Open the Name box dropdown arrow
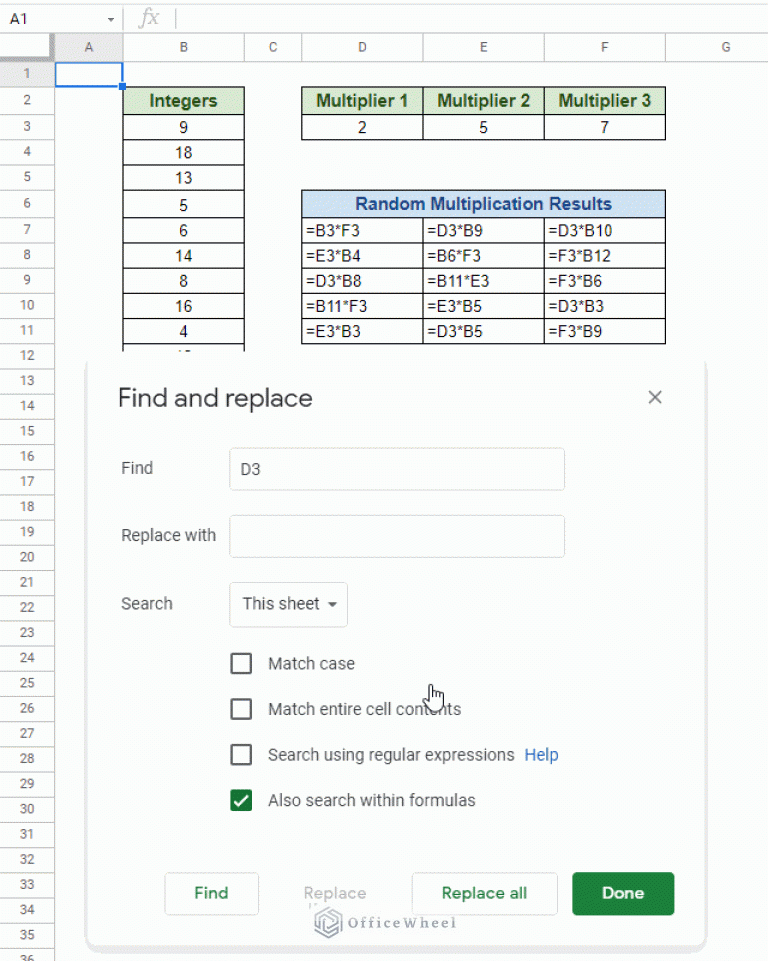The height and width of the screenshot is (961, 768). [x=110, y=19]
